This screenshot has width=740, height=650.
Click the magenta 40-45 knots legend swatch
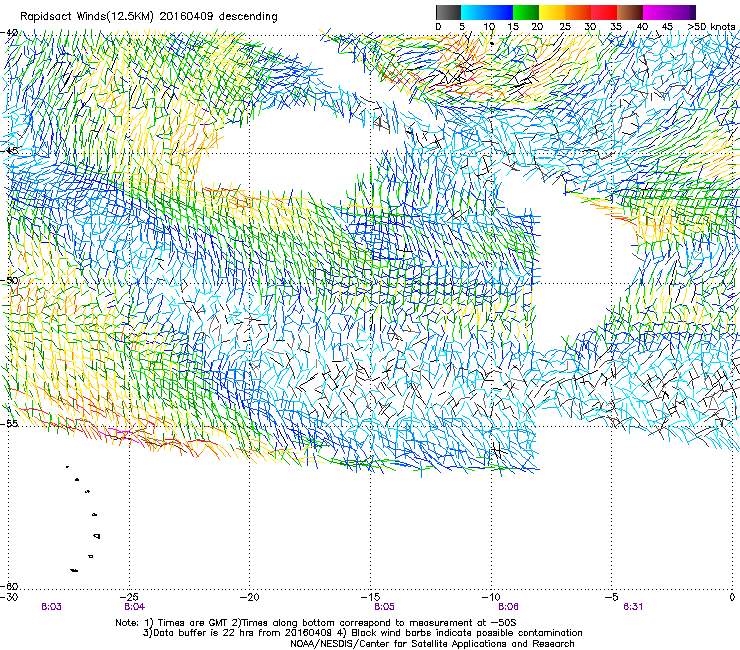(656, 12)
